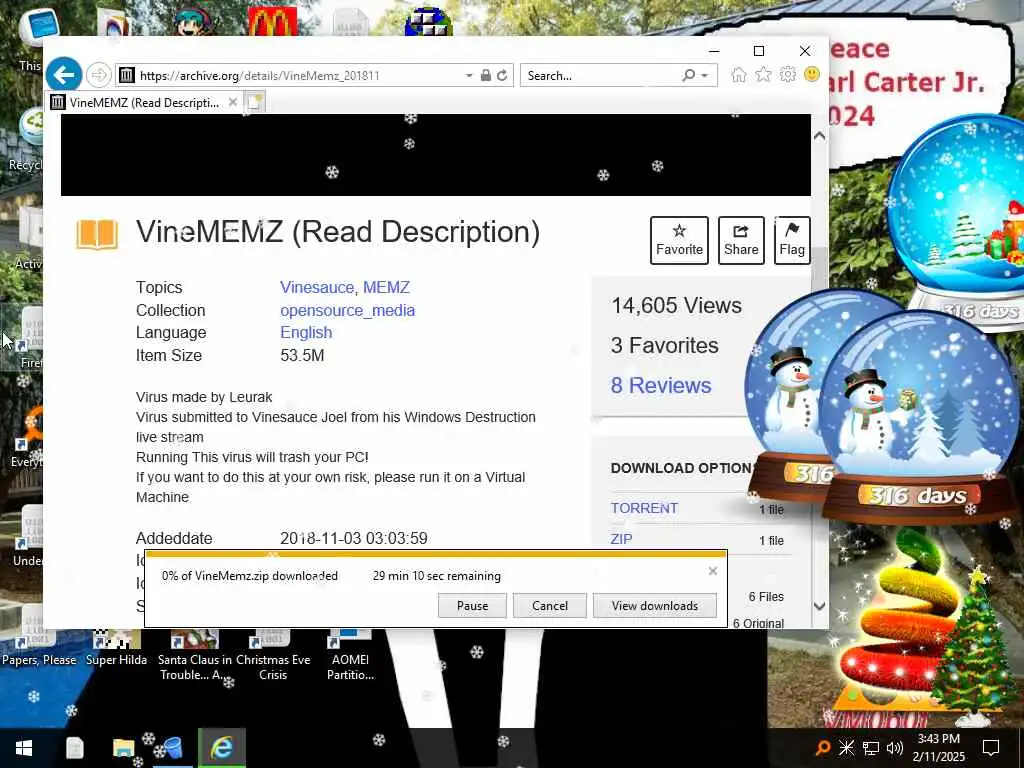1024x768 pixels.
Task: Open the Windows Start menu
Action: (24, 748)
